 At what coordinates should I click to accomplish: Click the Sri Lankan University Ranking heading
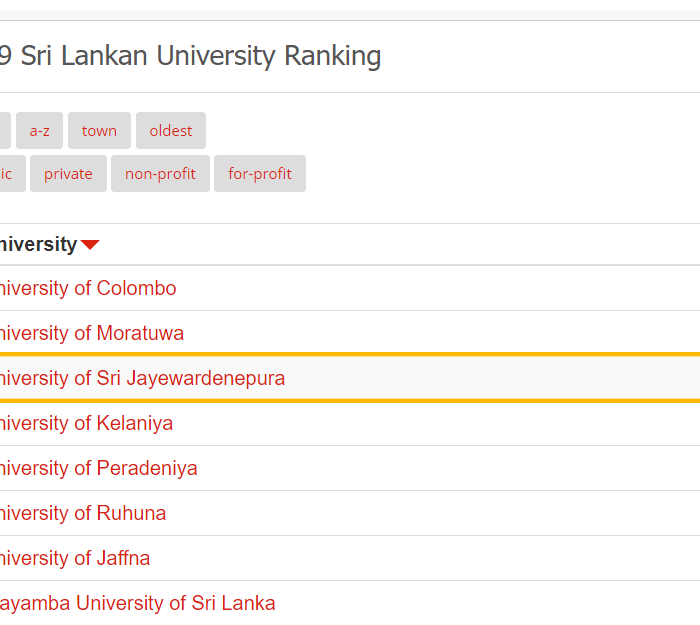[x=190, y=56]
